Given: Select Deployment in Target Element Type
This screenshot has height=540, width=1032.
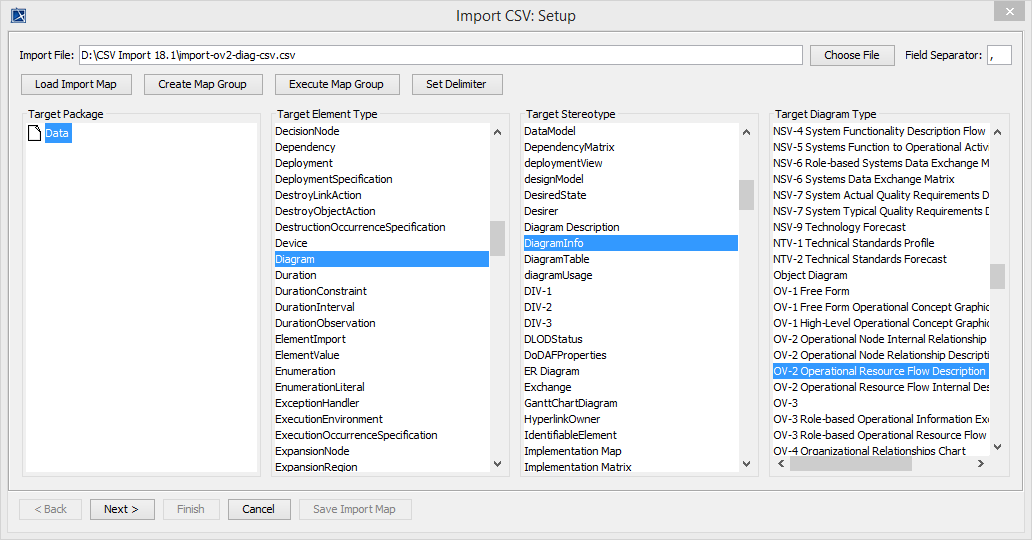Looking at the screenshot, I should tap(304, 163).
